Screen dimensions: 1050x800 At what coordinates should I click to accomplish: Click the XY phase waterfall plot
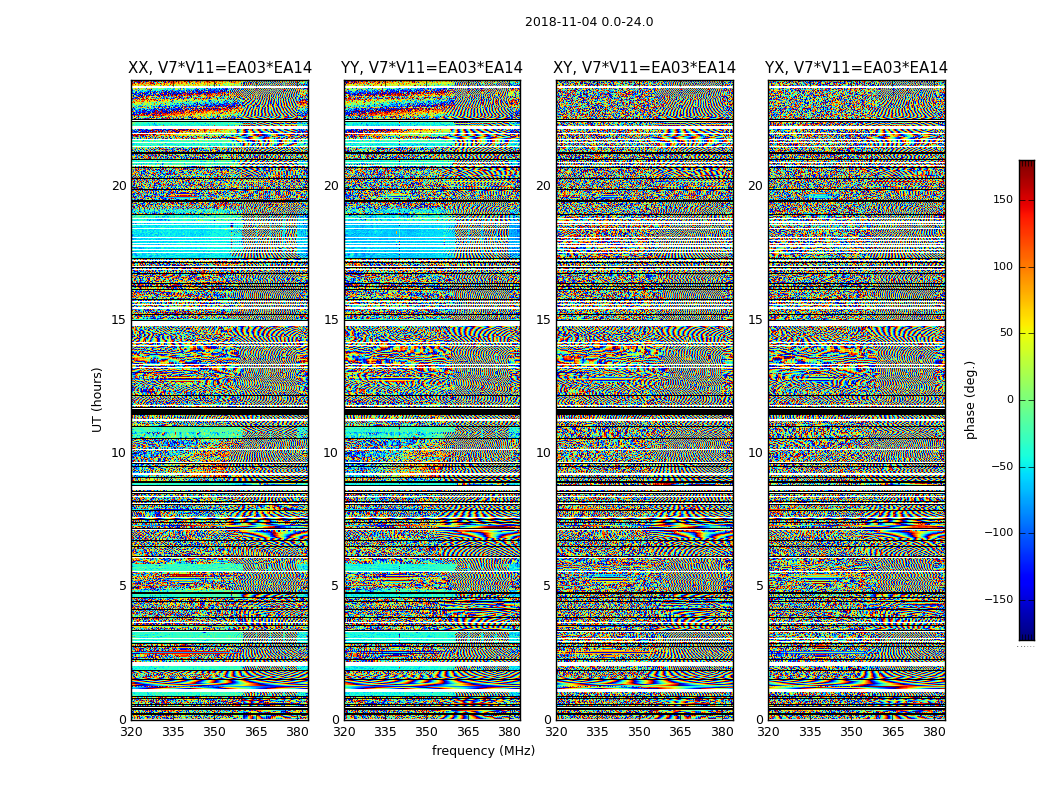[644, 400]
